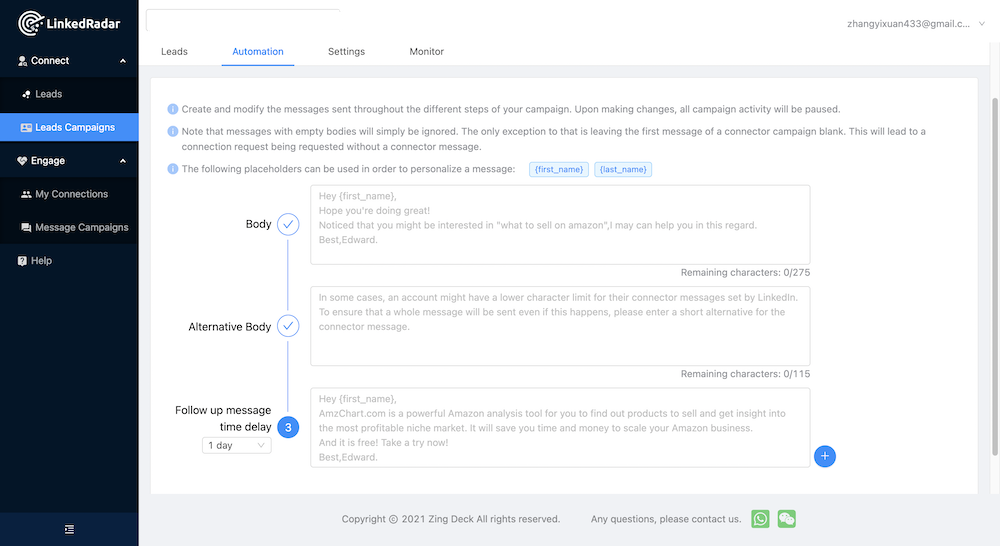Click the page vertical scrollbar
1000x546 pixels.
pos(995,277)
